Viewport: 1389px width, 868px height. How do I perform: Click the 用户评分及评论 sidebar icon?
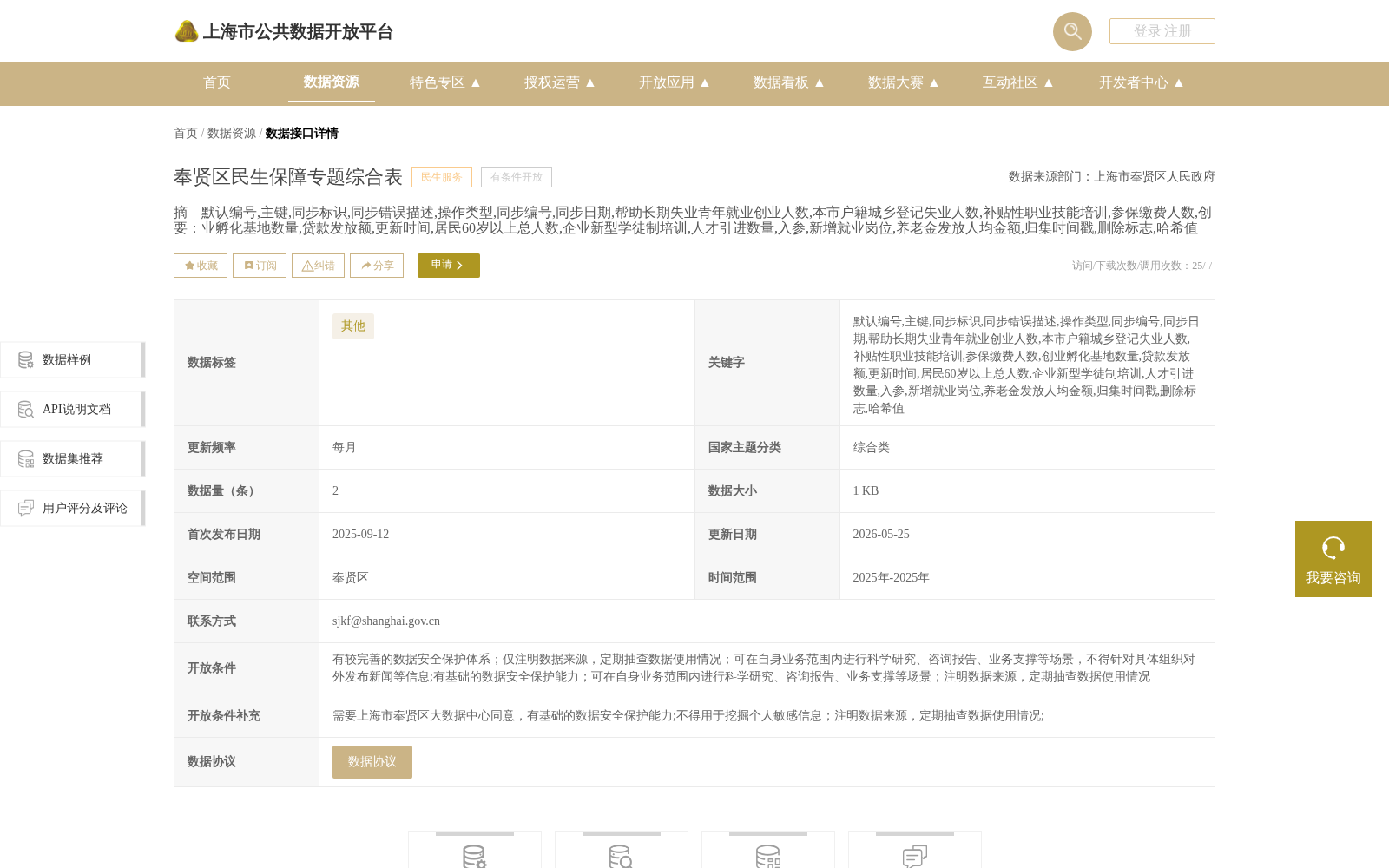(26, 508)
